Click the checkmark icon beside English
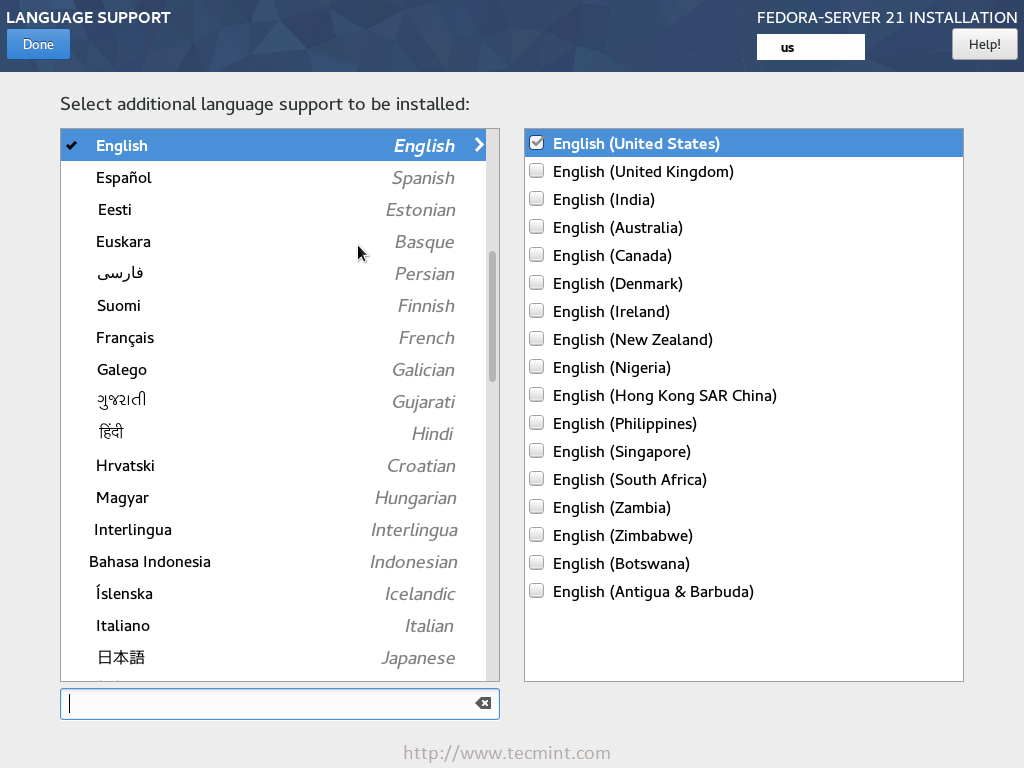Viewport: 1024px width, 768px height. (71, 145)
